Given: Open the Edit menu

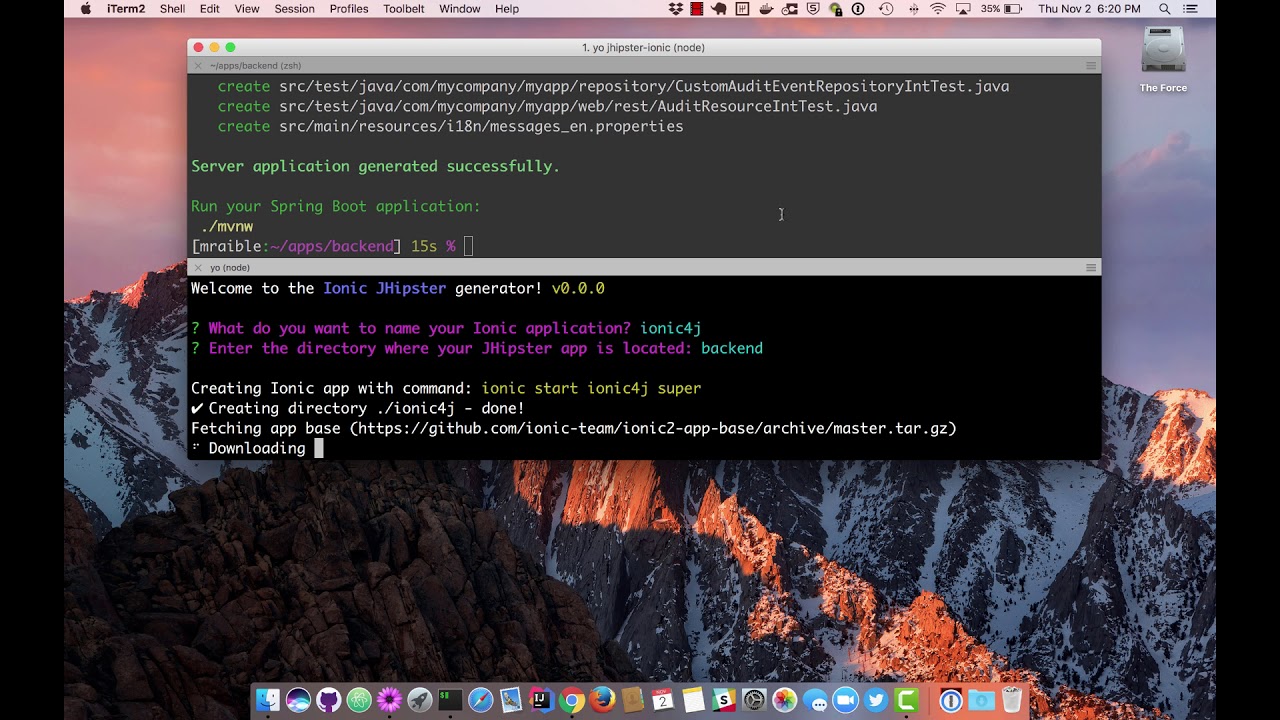Looking at the screenshot, I should 209,9.
